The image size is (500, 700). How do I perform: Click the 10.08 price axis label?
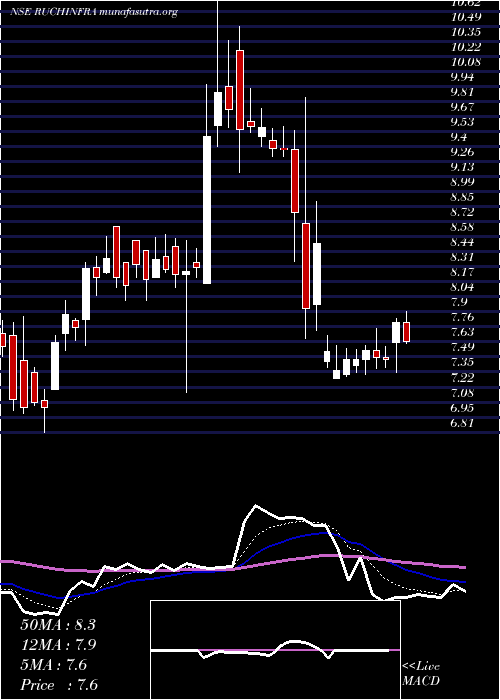[466, 62]
